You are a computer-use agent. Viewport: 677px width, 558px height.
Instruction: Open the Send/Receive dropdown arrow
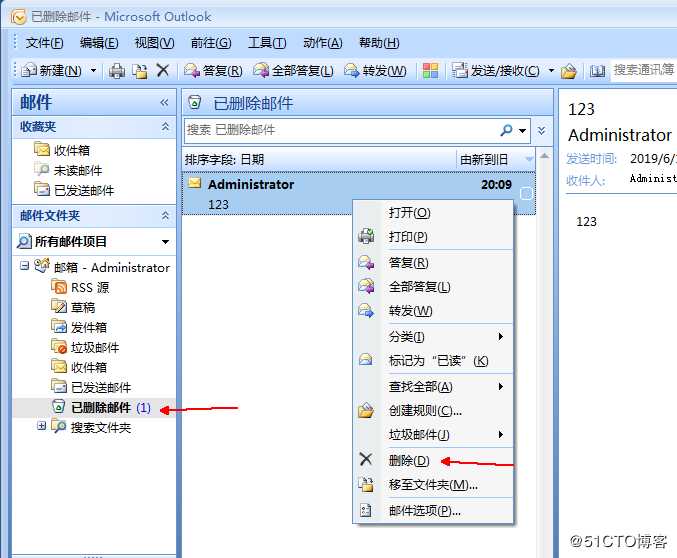551,70
